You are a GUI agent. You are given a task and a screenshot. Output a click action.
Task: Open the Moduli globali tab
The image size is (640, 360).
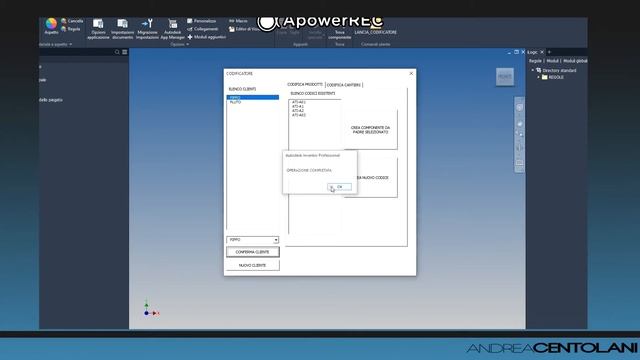click(x=575, y=61)
